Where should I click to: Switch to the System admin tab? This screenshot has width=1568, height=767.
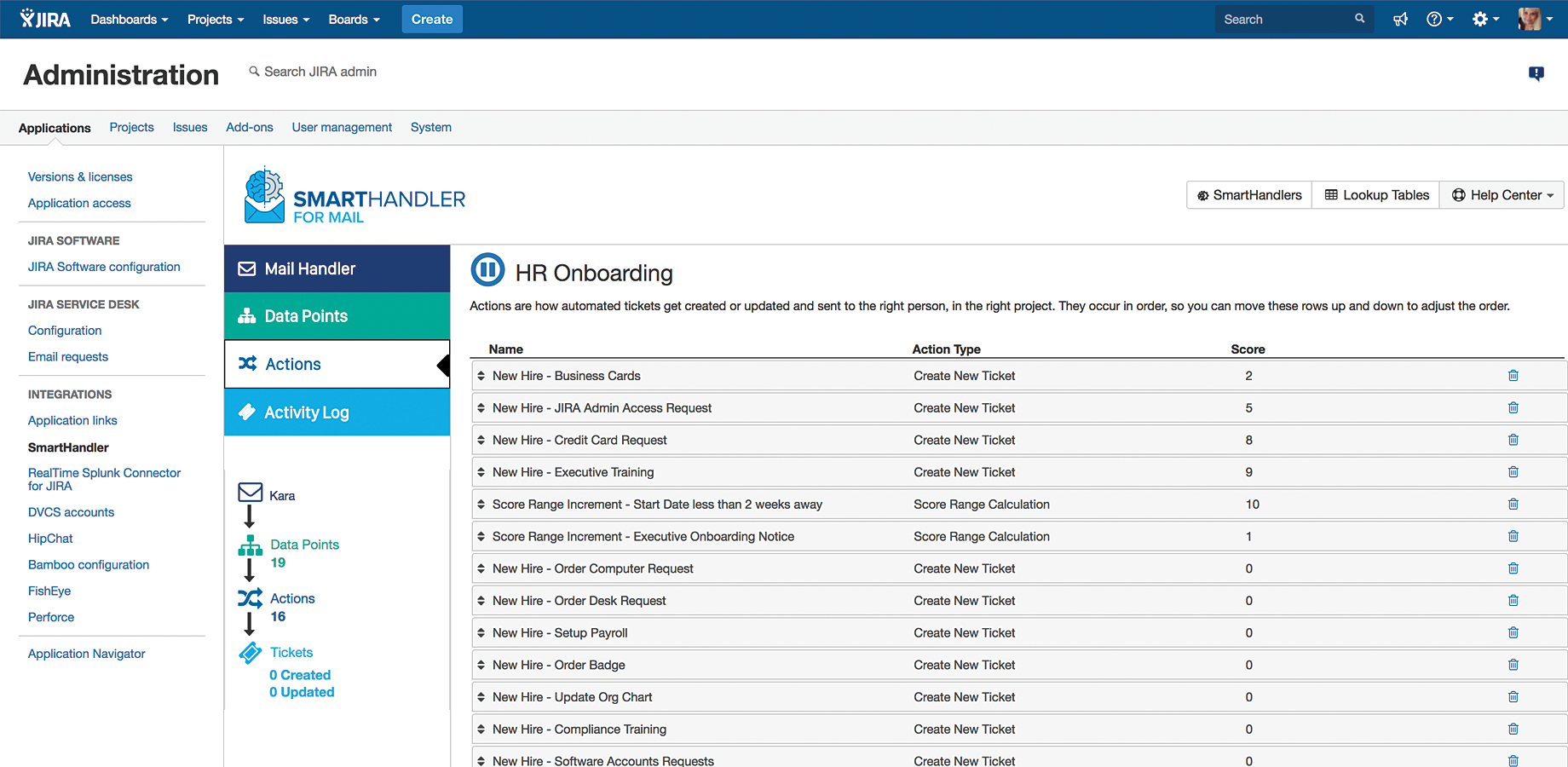pos(431,127)
